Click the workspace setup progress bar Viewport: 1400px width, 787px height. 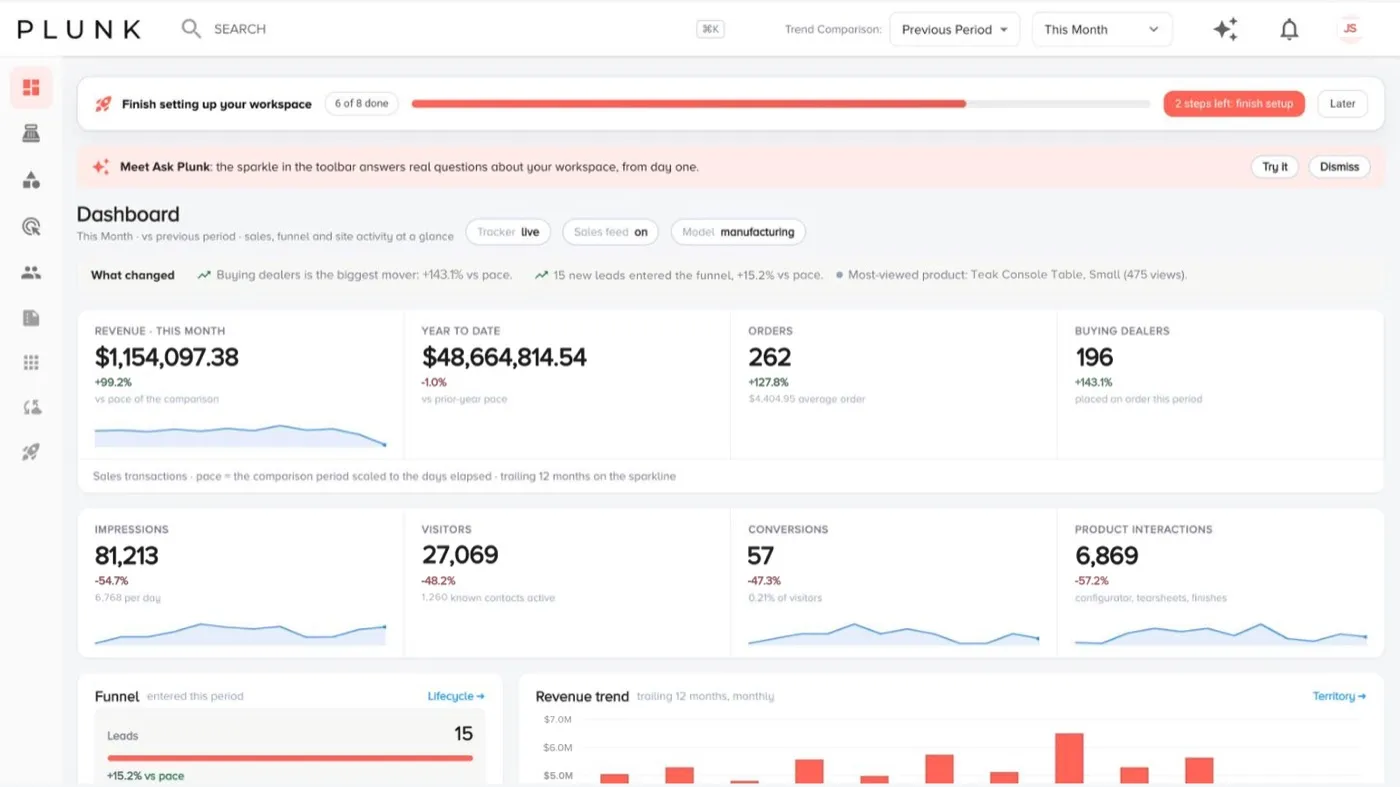tap(781, 104)
